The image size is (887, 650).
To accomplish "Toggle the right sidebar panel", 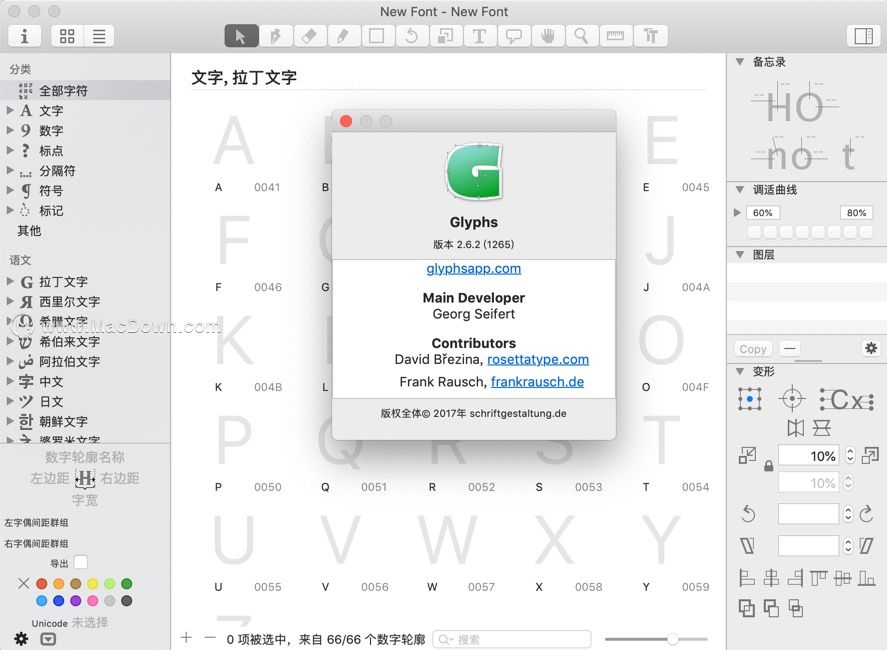I will click(863, 36).
